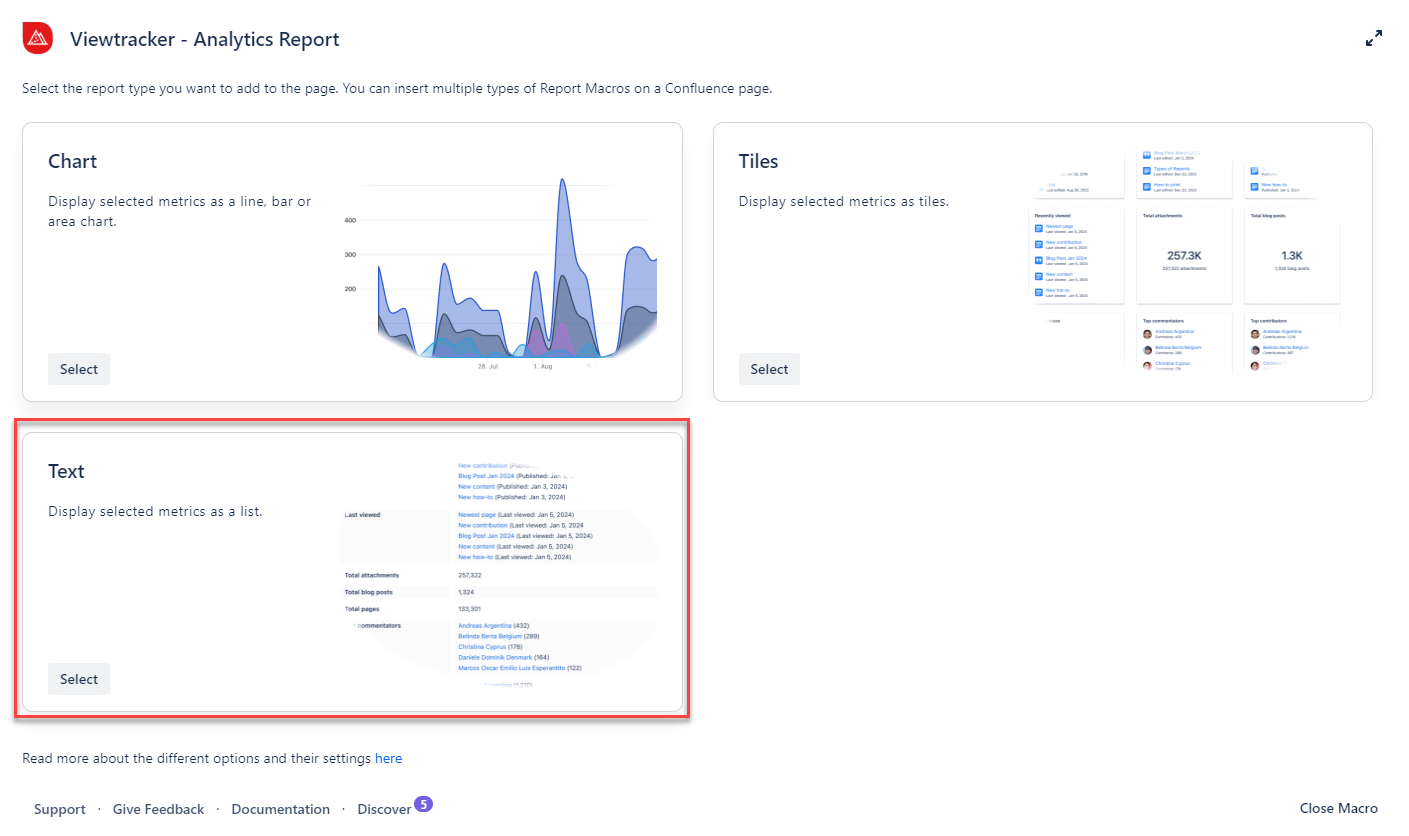1409x836 pixels.
Task: Click the Text card heading
Action: click(x=66, y=471)
